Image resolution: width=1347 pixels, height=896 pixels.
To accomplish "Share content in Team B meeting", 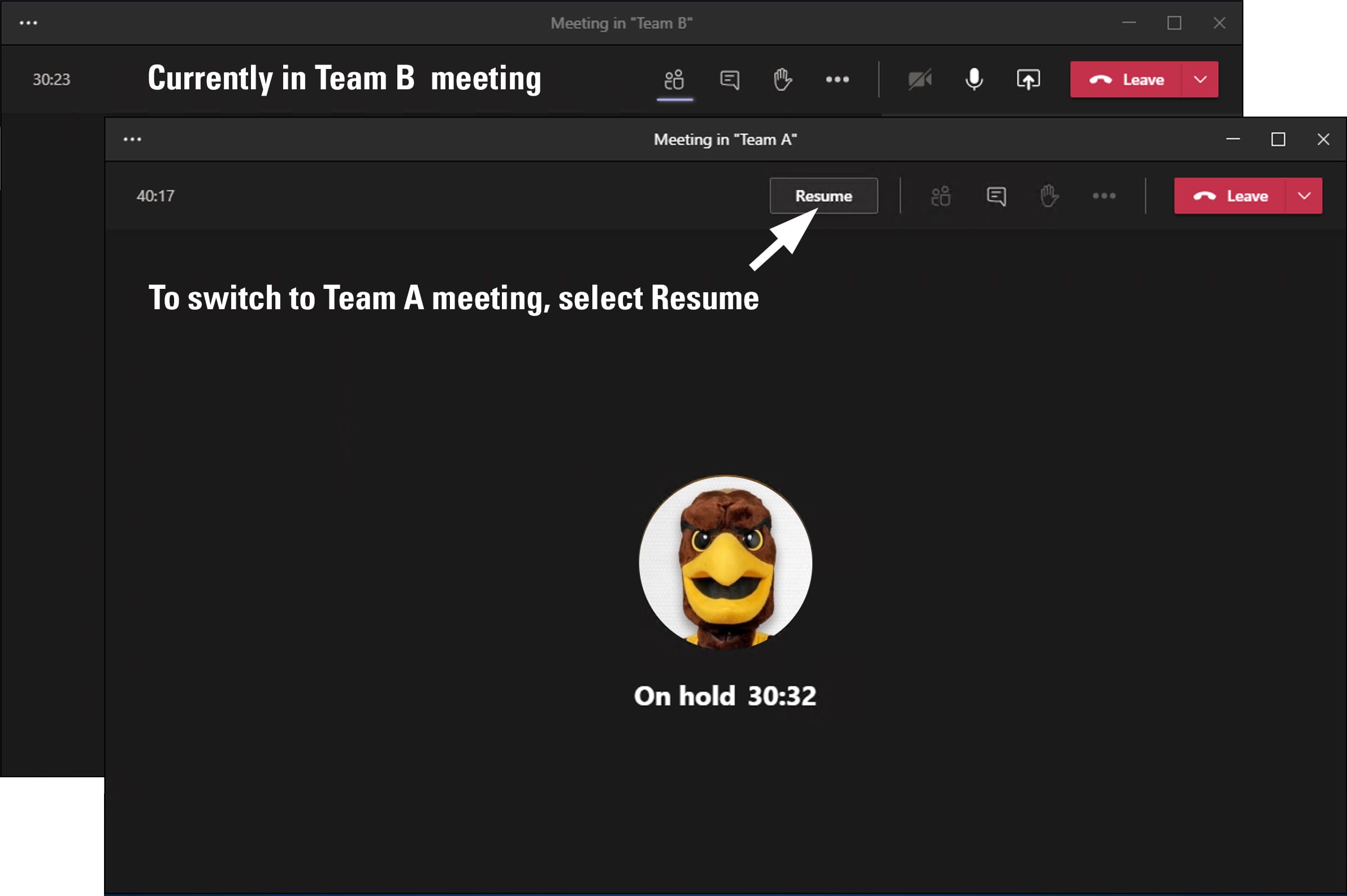I will click(1028, 80).
